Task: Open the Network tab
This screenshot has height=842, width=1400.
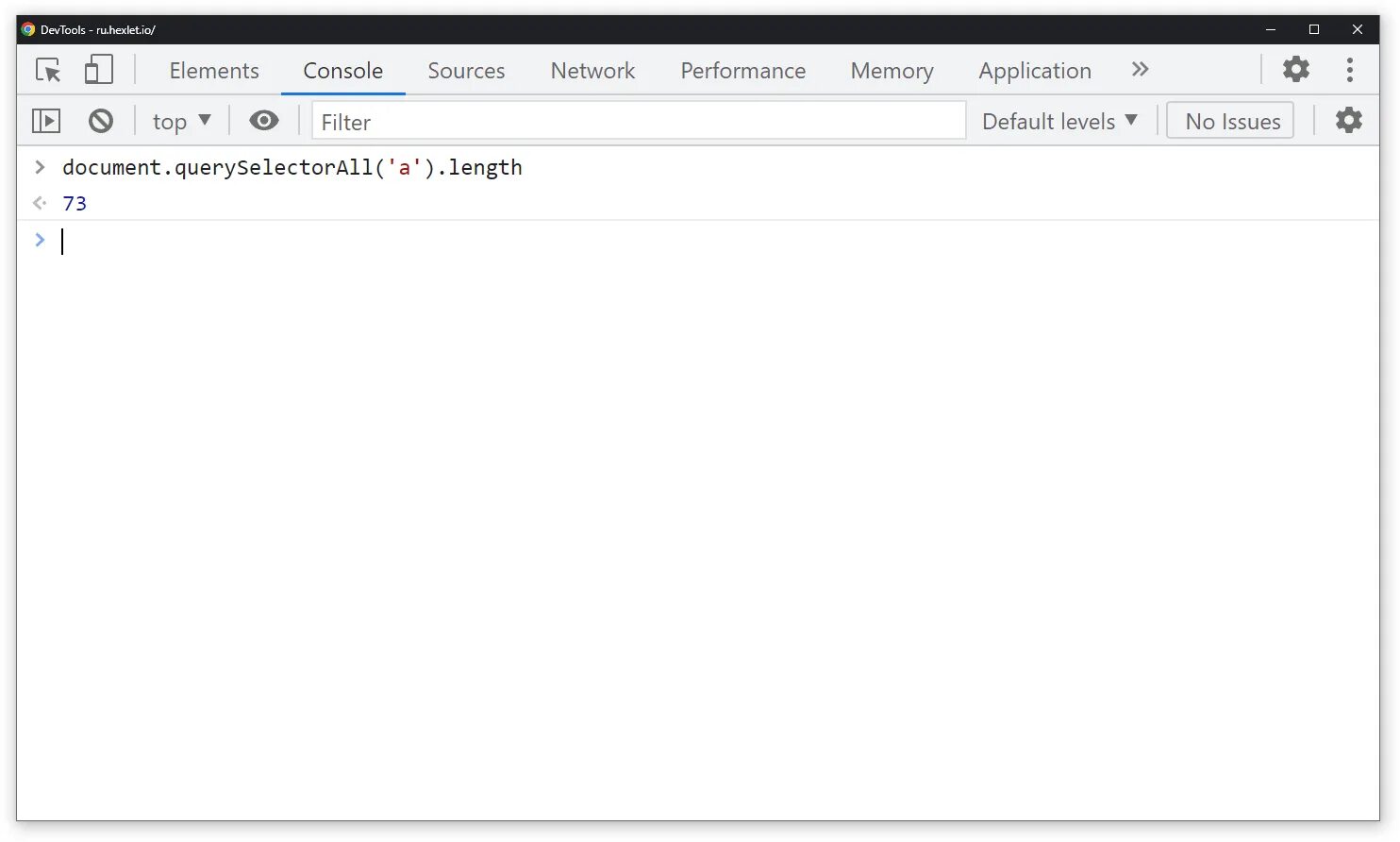Action: [x=592, y=71]
